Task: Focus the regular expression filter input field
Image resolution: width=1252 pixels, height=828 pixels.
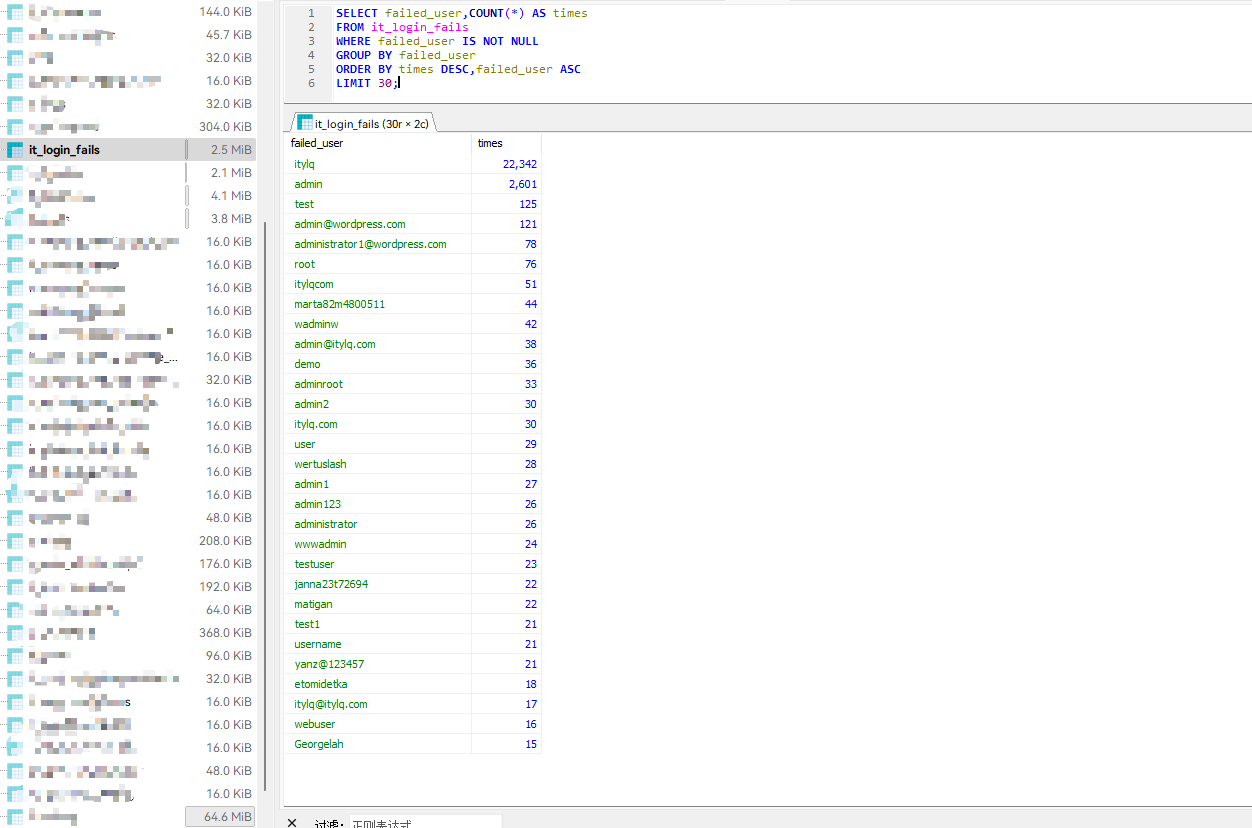Action: (420, 823)
